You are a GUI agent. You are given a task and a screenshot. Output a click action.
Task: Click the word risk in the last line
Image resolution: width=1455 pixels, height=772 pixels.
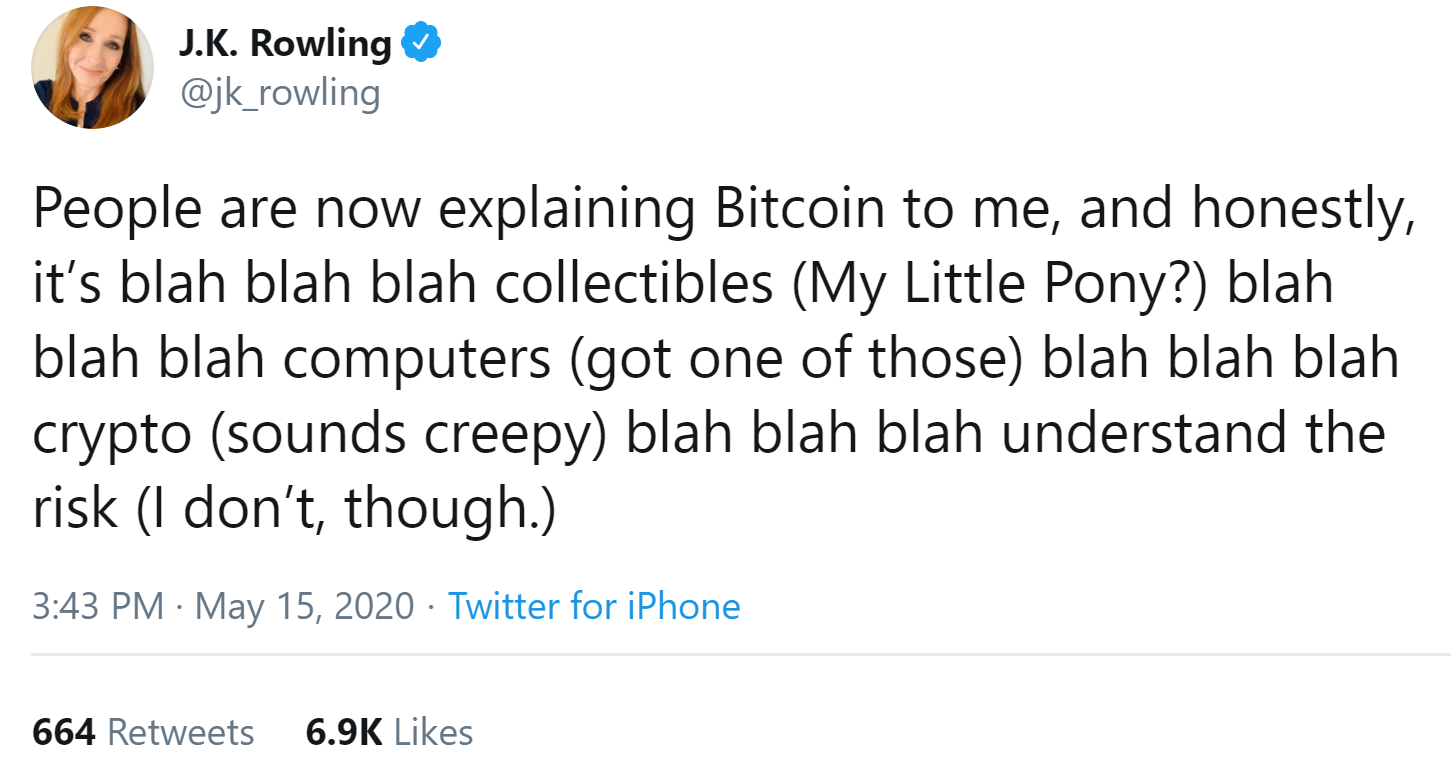point(74,509)
